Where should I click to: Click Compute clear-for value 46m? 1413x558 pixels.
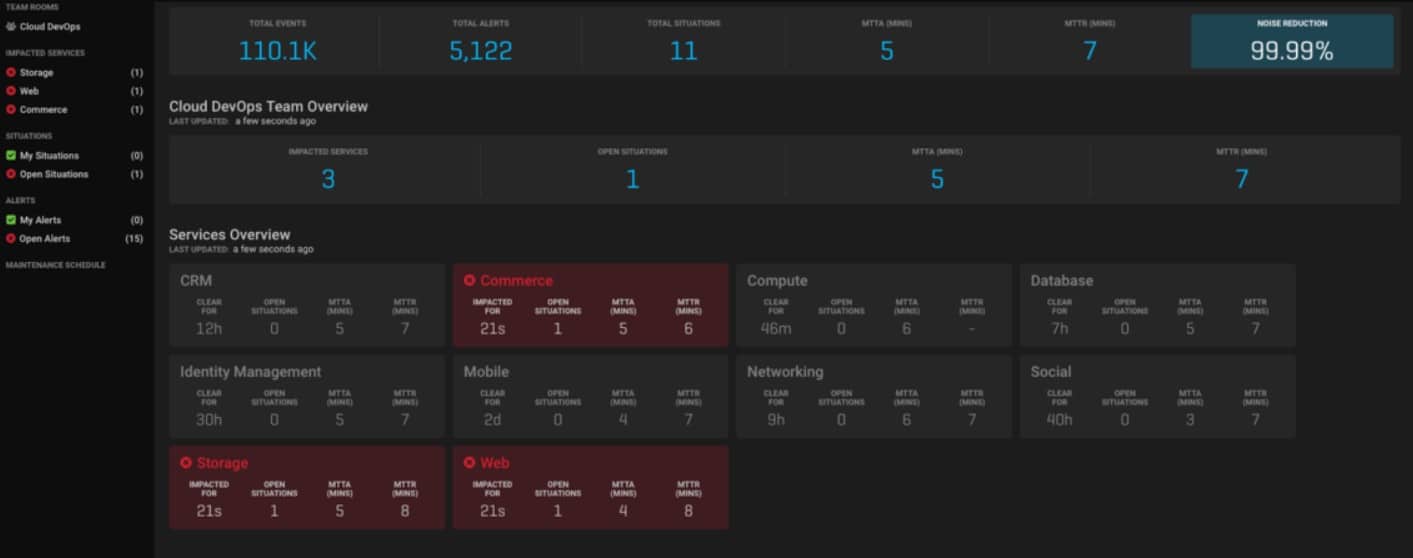776,329
